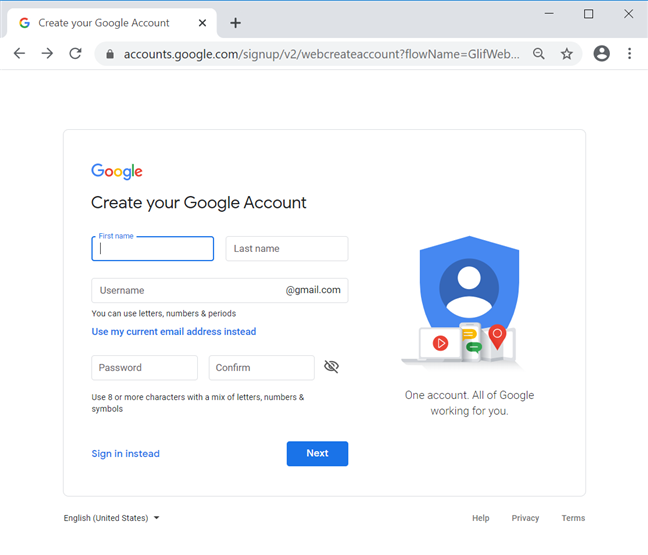
Task: Open the Chrome profile avatar
Action: [x=601, y=54]
